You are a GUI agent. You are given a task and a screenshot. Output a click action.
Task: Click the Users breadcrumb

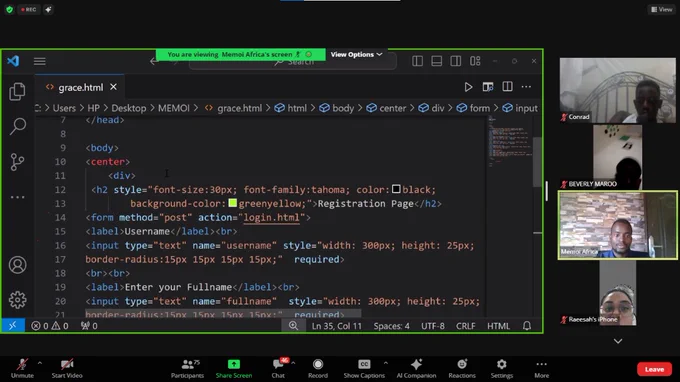[x=64, y=108]
